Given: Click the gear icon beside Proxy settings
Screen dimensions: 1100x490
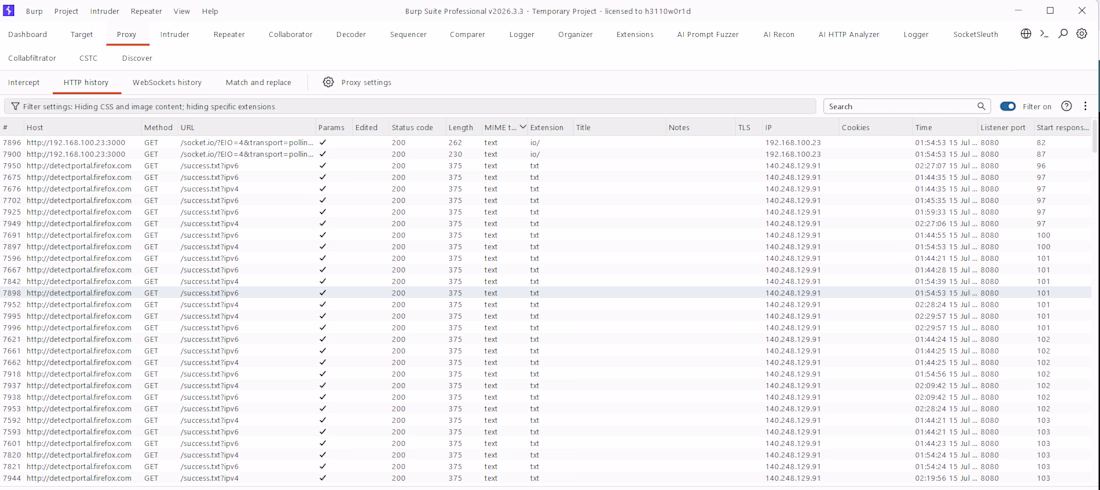Looking at the screenshot, I should (328, 82).
